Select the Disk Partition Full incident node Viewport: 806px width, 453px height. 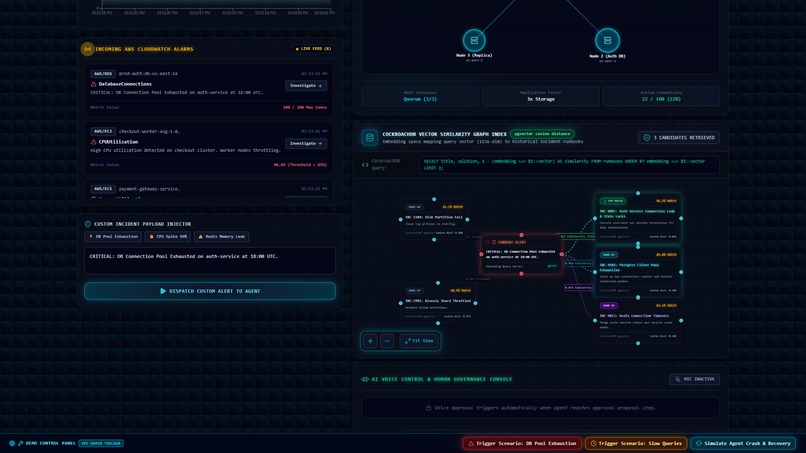(x=434, y=220)
